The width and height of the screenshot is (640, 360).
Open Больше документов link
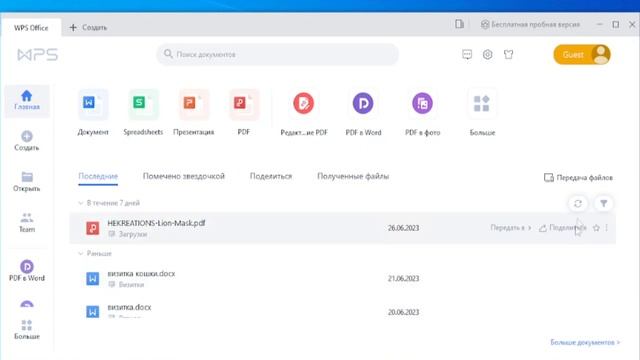[585, 342]
